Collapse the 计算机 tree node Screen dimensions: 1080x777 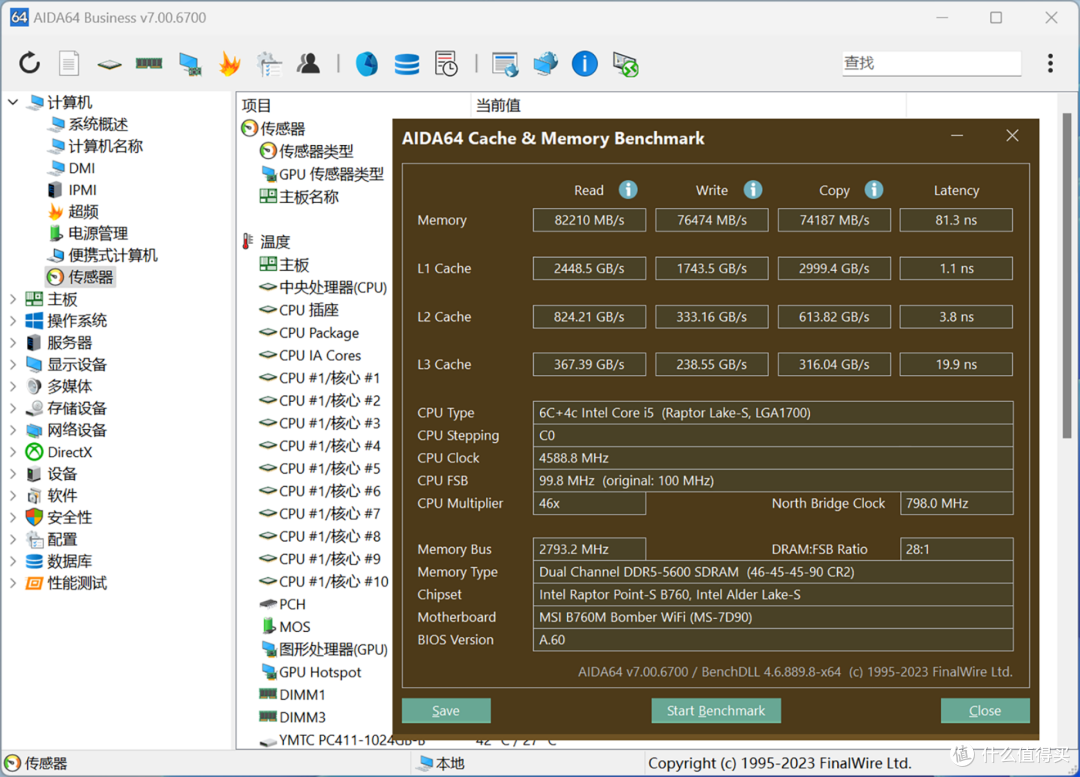(x=13, y=102)
